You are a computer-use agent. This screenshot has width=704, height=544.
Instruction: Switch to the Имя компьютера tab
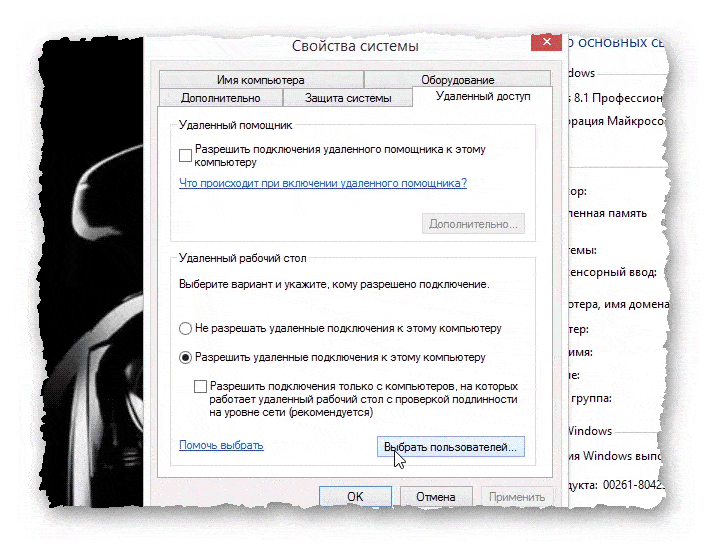click(261, 79)
